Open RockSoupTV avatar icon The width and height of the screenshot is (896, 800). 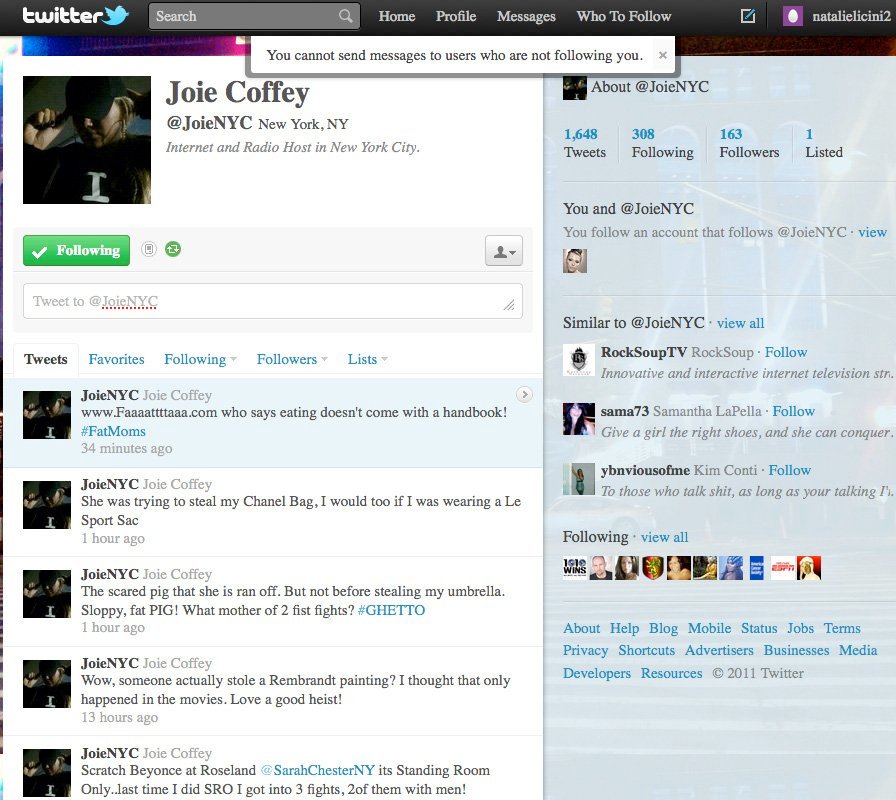pyautogui.click(x=579, y=360)
